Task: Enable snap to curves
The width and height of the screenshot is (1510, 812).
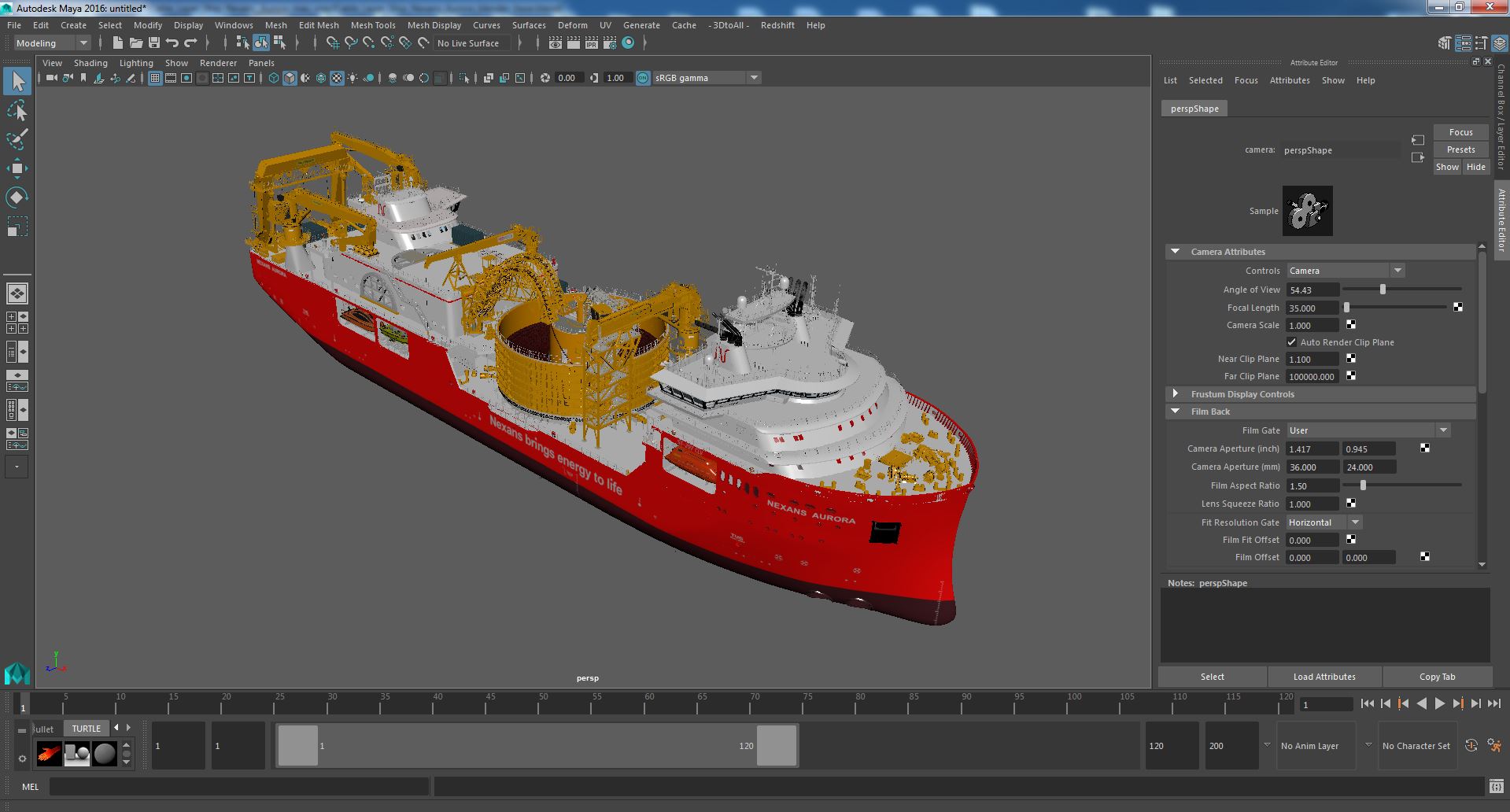Action: click(x=351, y=43)
